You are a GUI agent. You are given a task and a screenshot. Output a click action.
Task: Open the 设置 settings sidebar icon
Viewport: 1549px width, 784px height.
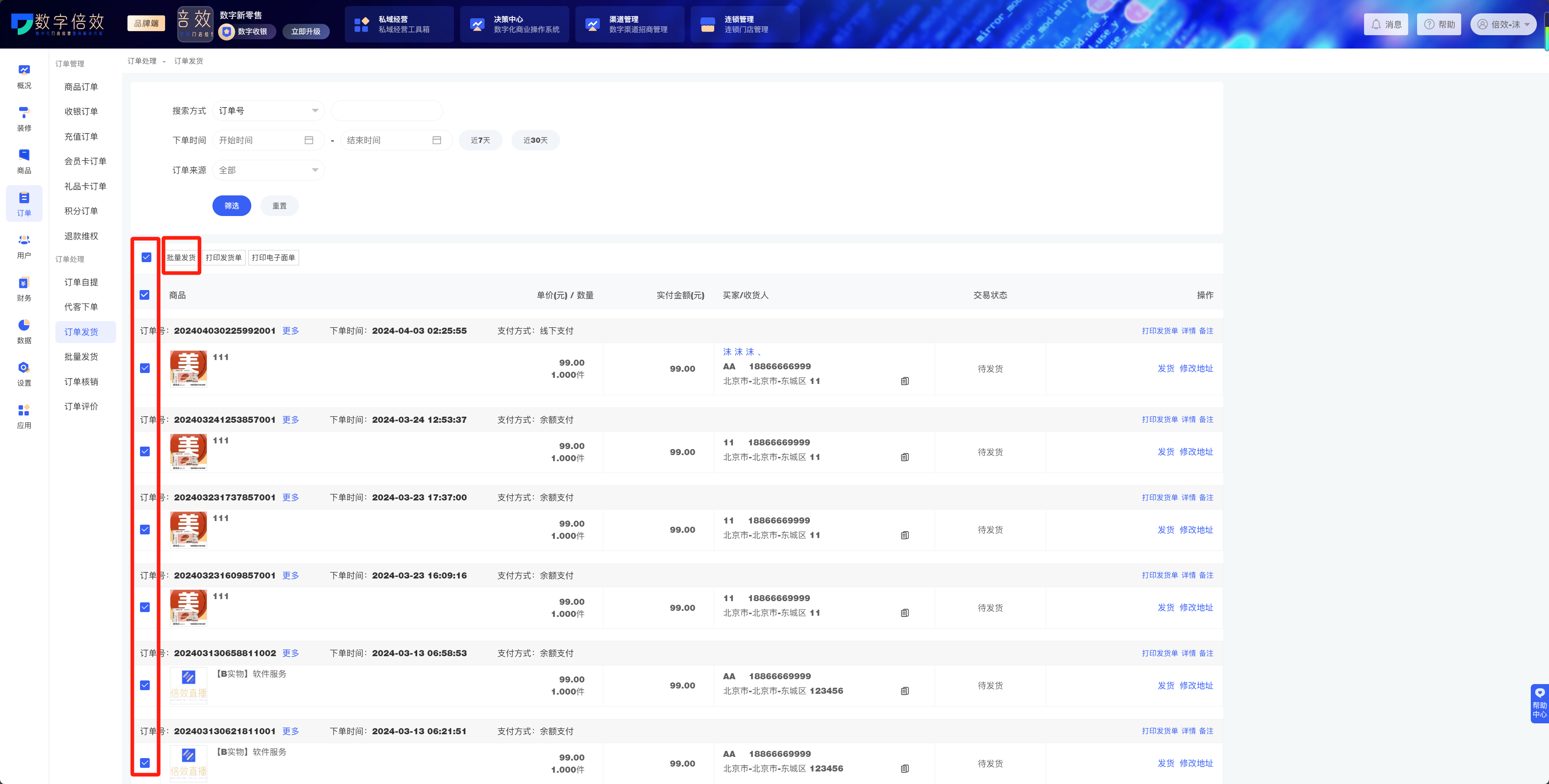tap(24, 374)
